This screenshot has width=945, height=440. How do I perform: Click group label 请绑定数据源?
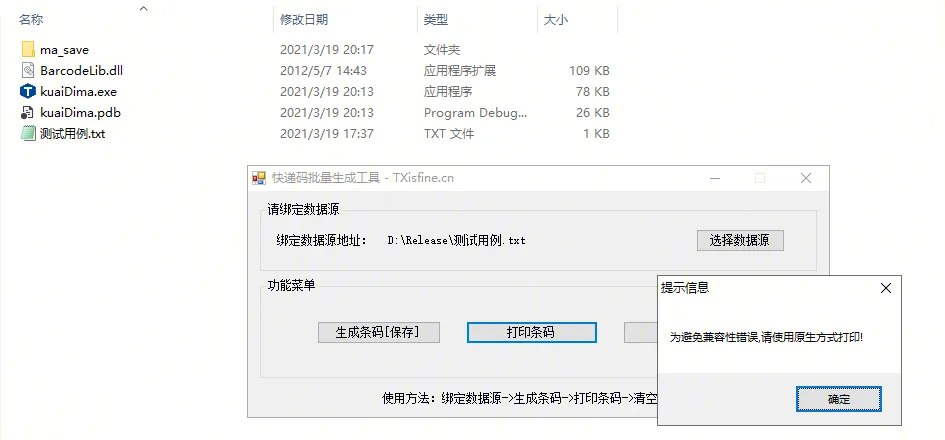(303, 210)
